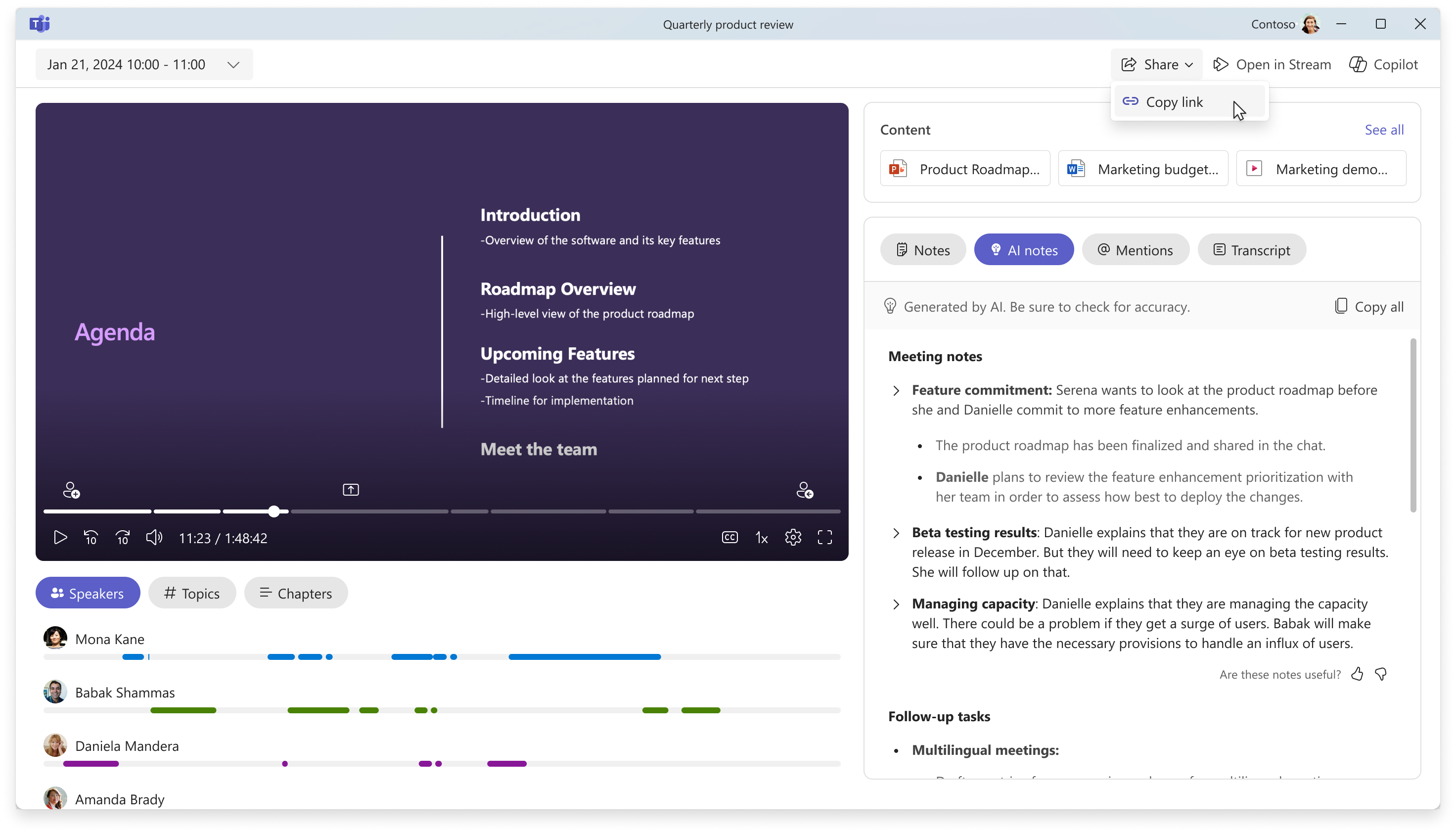Screen dimensions: 1456x833
Task: Click the Roadmap Overview slide heading
Action: point(557,289)
